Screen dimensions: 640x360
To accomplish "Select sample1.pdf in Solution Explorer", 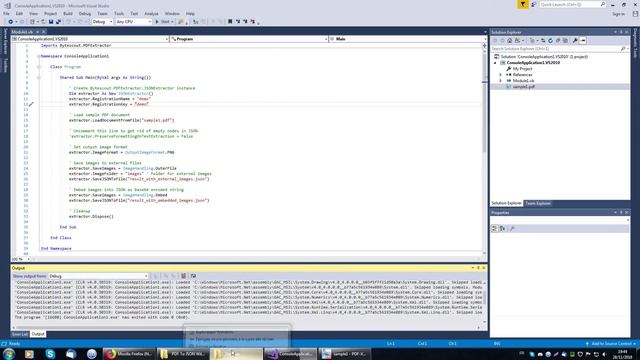I will coord(524,87).
